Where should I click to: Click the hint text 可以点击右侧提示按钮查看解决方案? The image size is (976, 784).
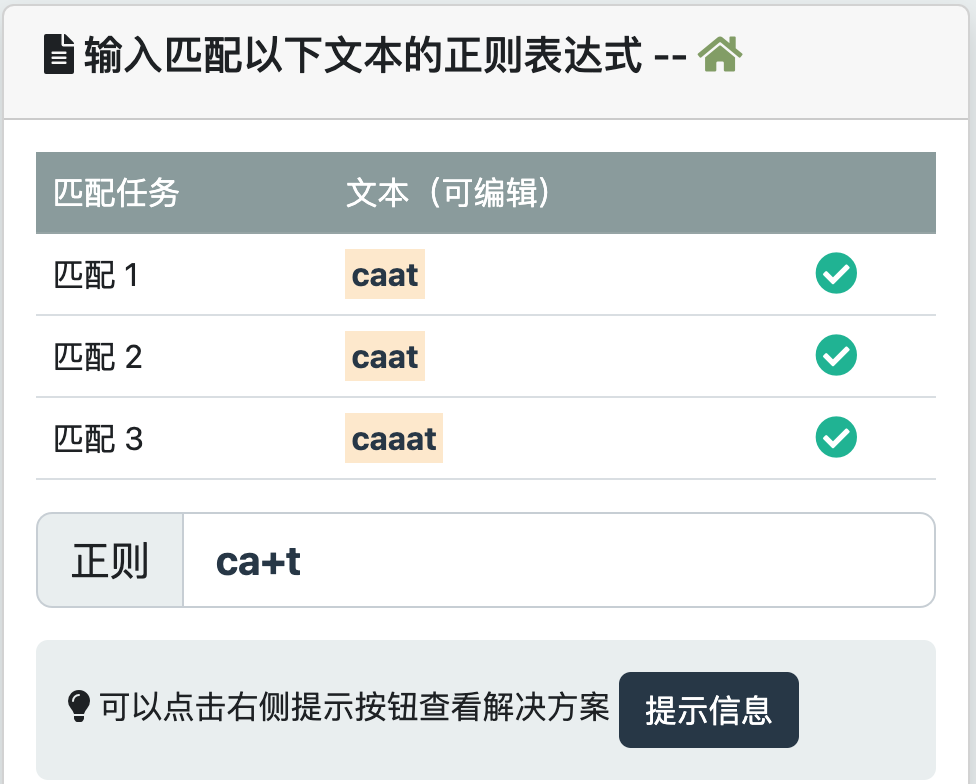(354, 709)
